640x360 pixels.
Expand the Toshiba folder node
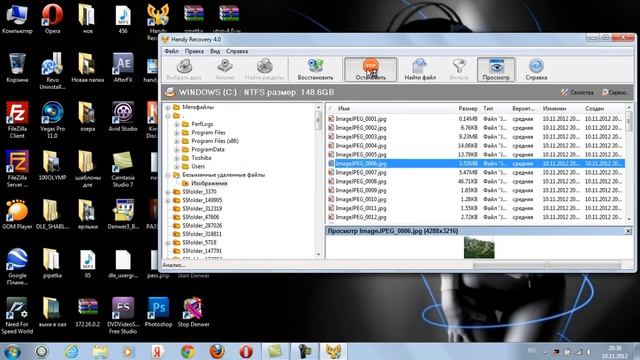177,158
